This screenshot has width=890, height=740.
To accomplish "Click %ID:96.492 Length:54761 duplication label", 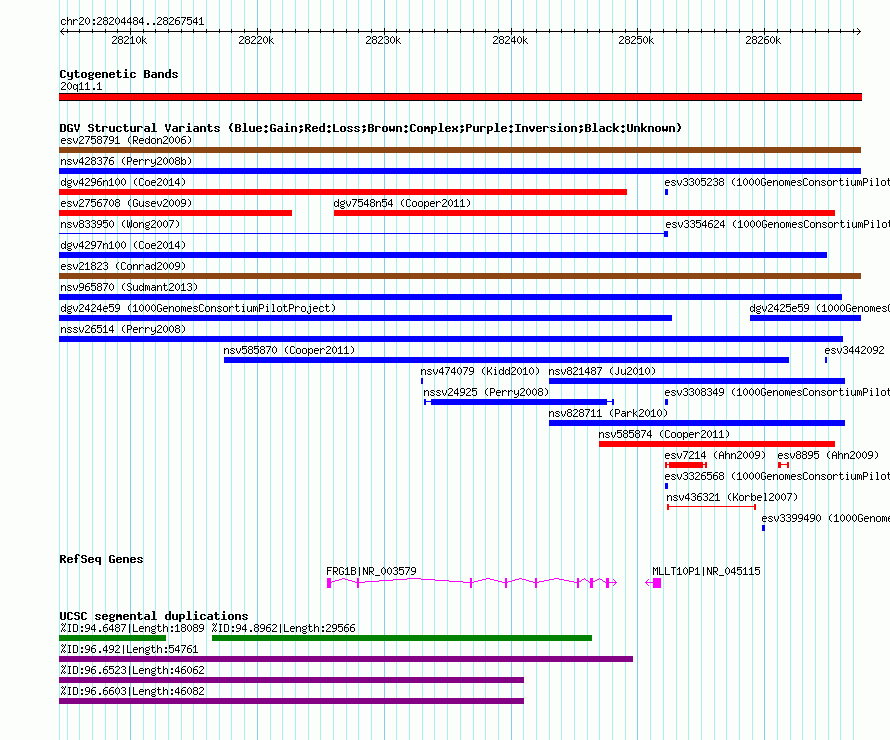I will (x=129, y=649).
